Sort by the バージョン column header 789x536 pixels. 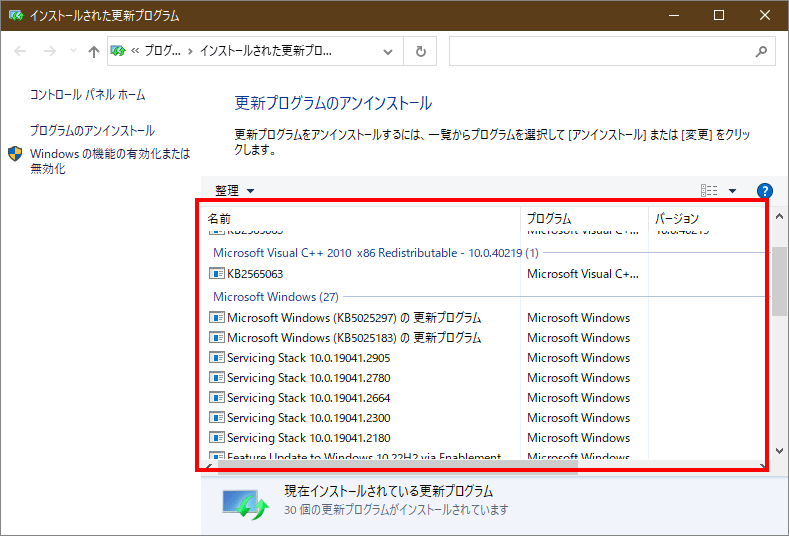(x=706, y=218)
